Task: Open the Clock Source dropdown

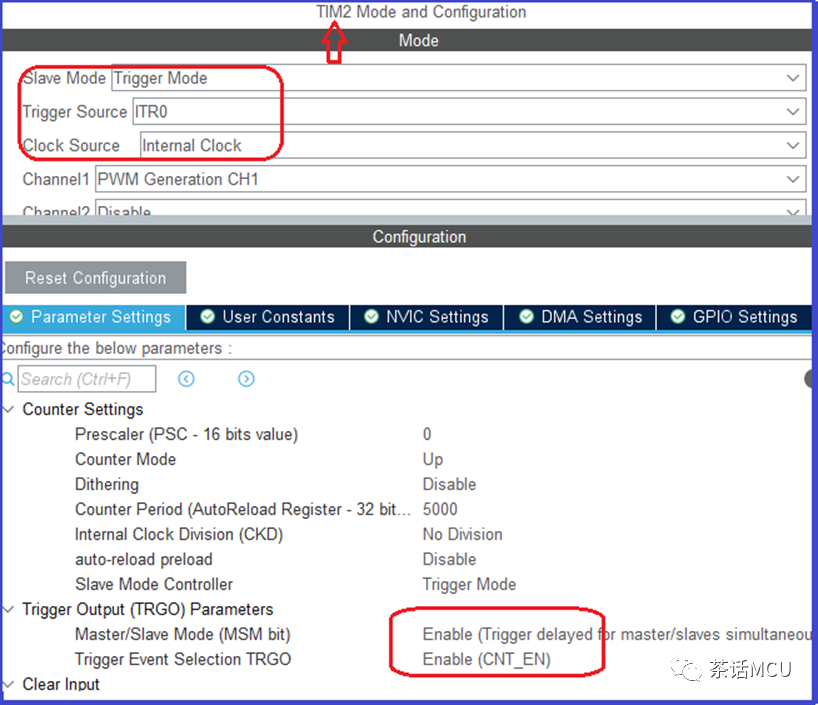Action: click(473, 145)
